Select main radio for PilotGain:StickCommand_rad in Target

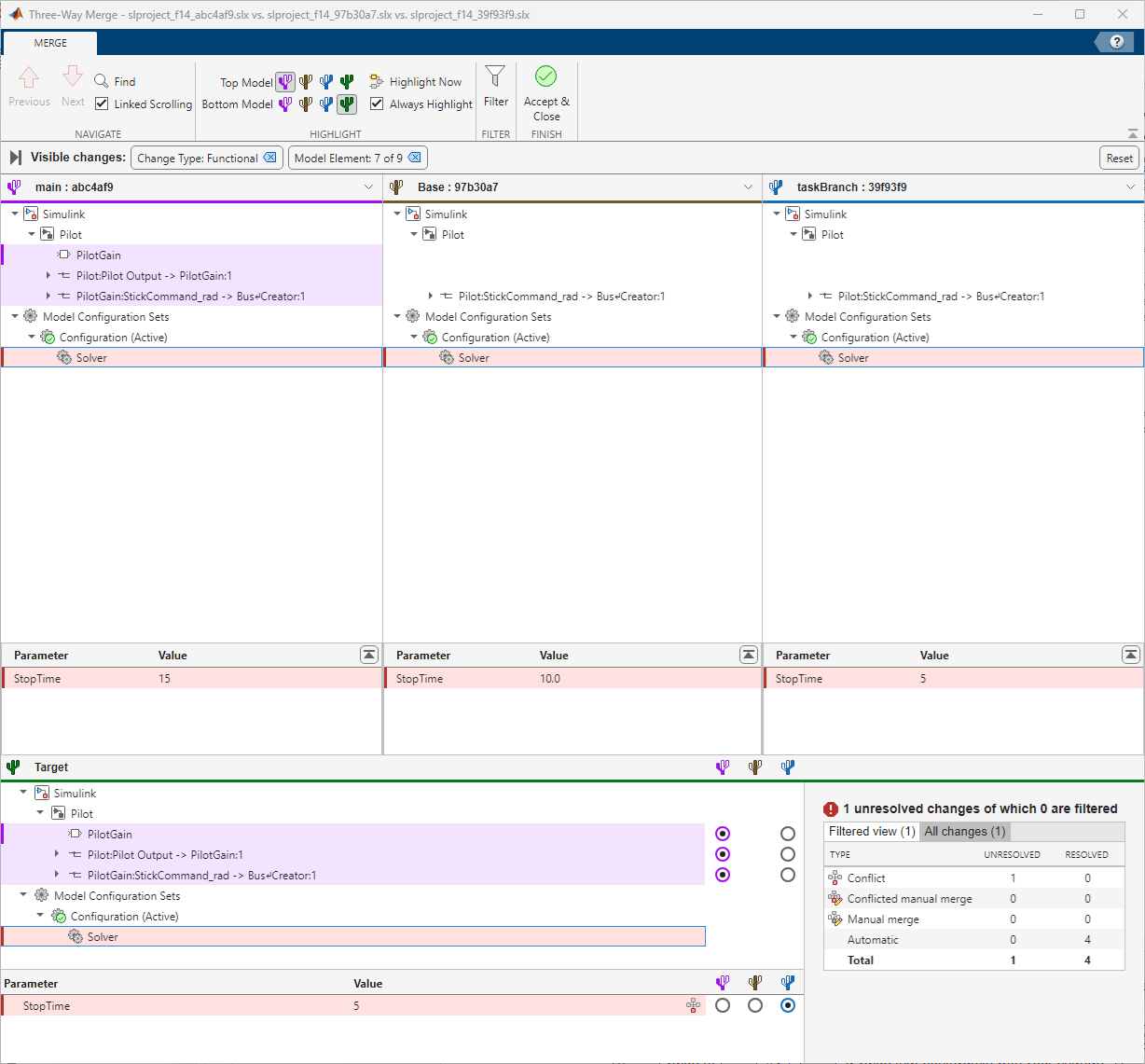723,875
